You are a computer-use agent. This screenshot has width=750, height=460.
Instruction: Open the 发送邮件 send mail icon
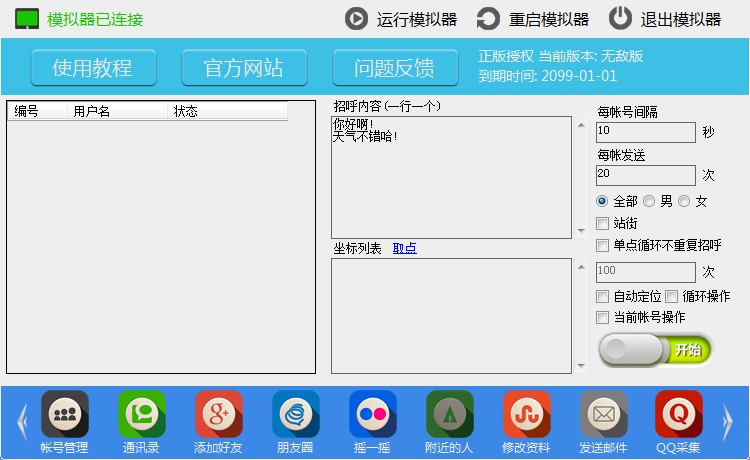point(604,414)
